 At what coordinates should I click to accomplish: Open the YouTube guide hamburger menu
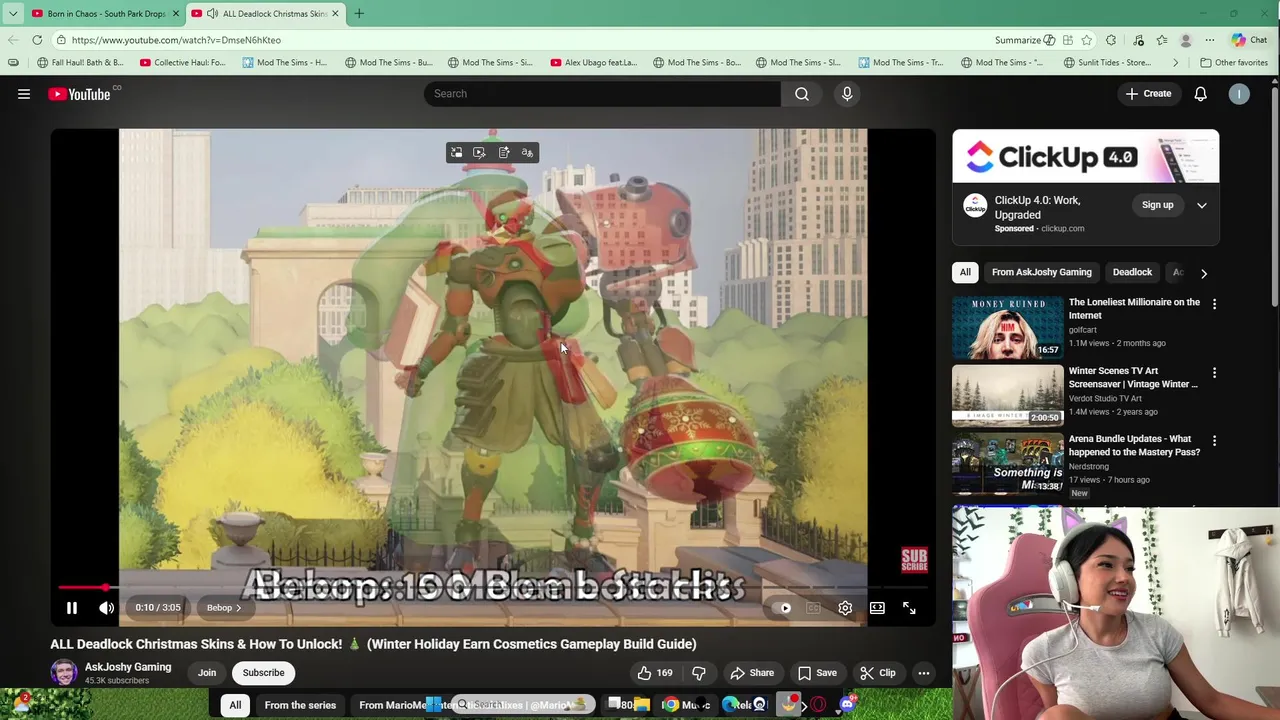[x=24, y=94]
